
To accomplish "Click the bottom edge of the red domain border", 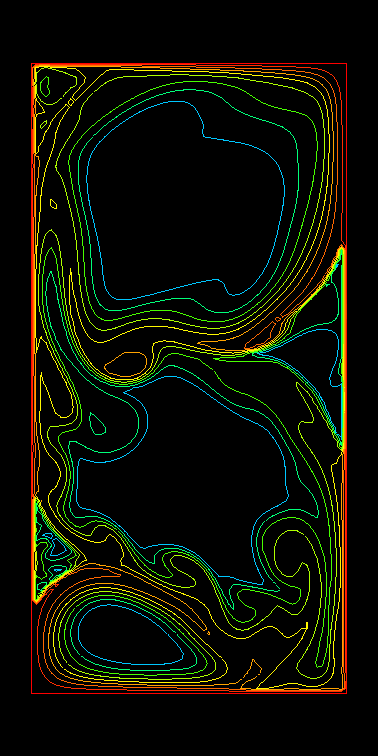I will (x=189, y=693).
